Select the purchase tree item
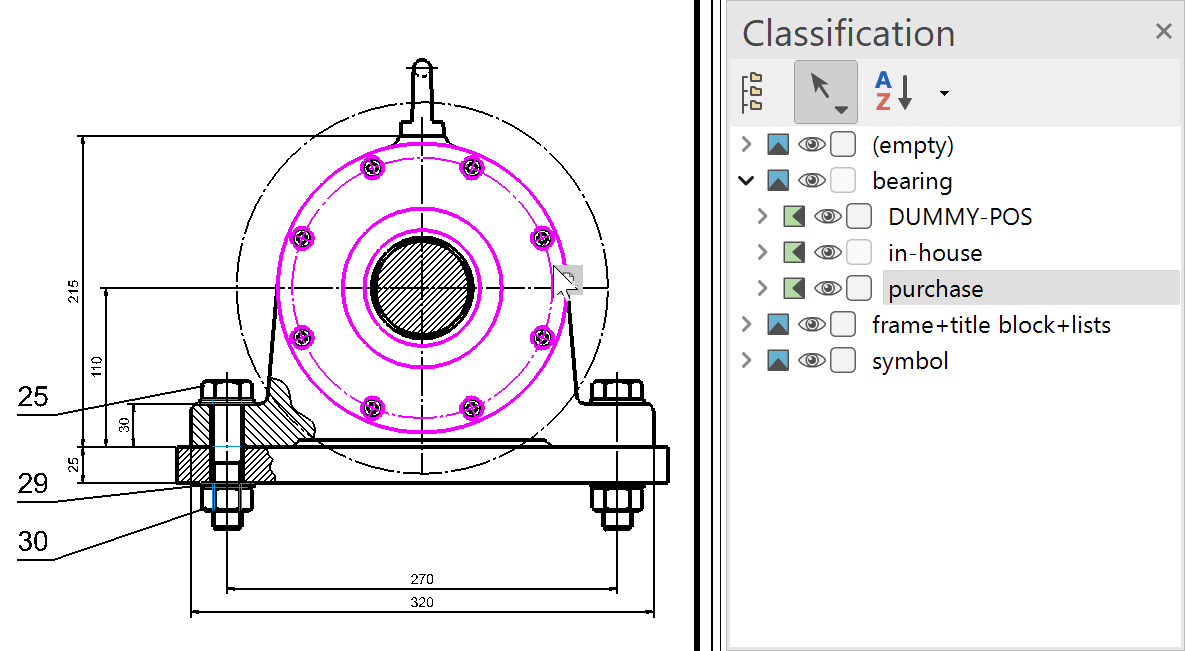Screen dimensions: 1185x651 936,289
